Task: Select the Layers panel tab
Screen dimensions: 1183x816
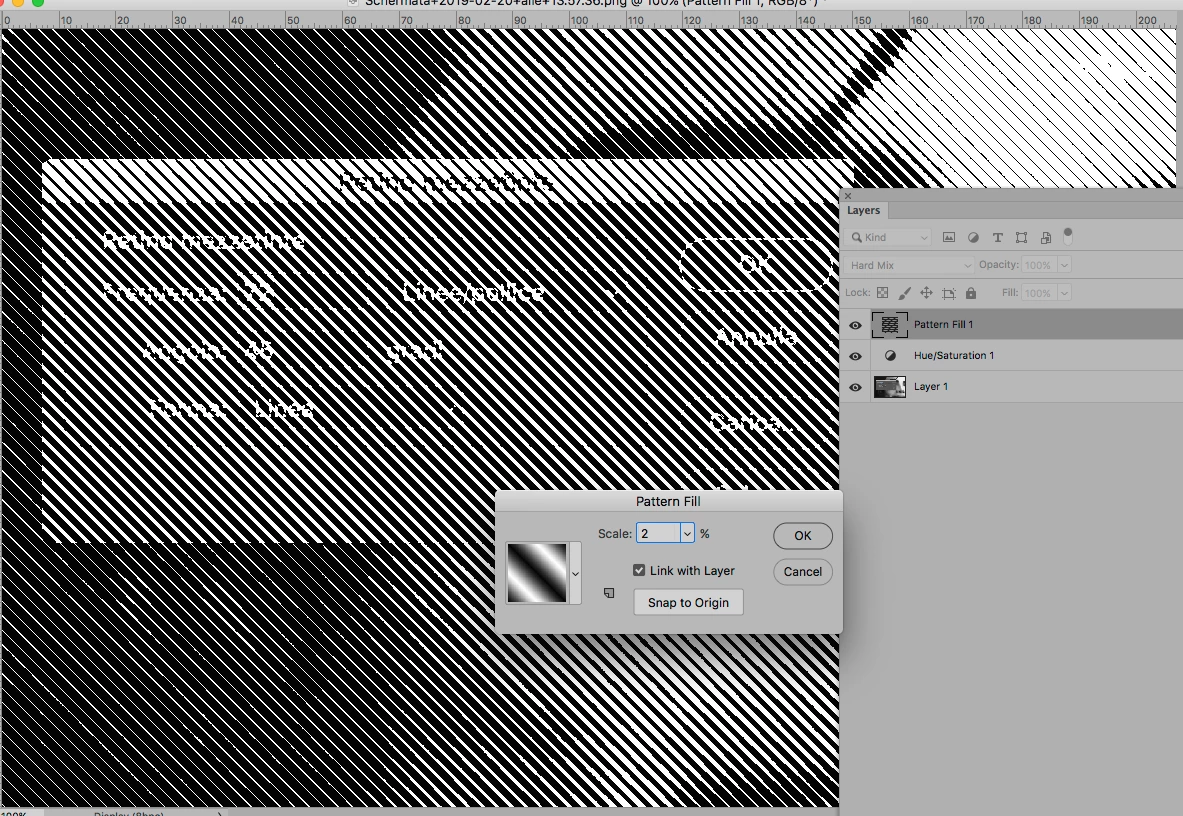Action: [863, 210]
